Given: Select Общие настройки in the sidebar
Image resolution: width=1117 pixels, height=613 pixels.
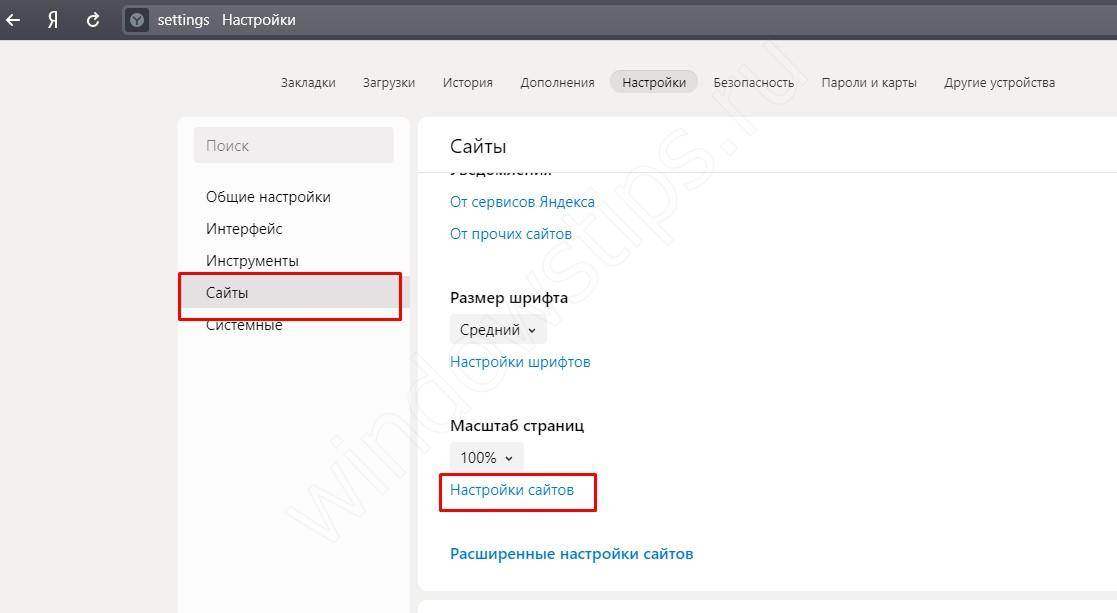Looking at the screenshot, I should click(268, 197).
